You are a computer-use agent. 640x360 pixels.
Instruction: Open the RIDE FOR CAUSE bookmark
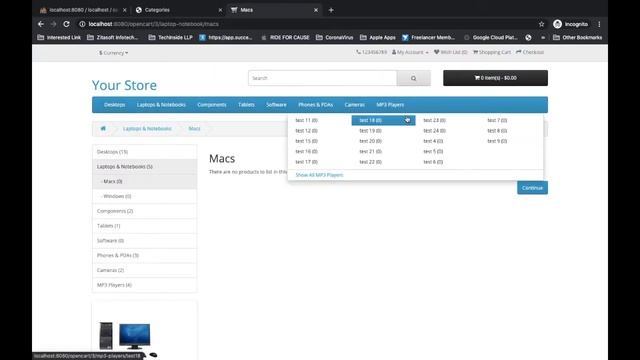click(285, 37)
